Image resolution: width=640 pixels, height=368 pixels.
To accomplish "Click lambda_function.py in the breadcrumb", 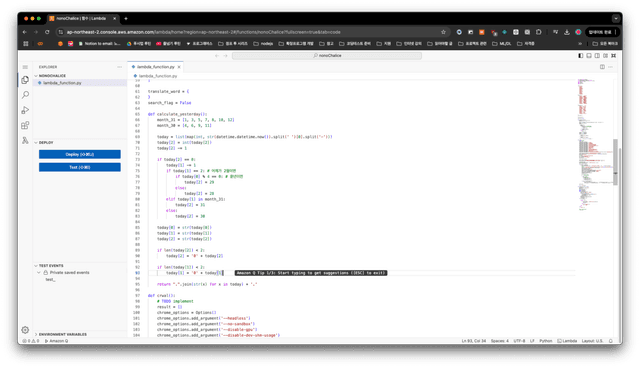I will [158, 76].
